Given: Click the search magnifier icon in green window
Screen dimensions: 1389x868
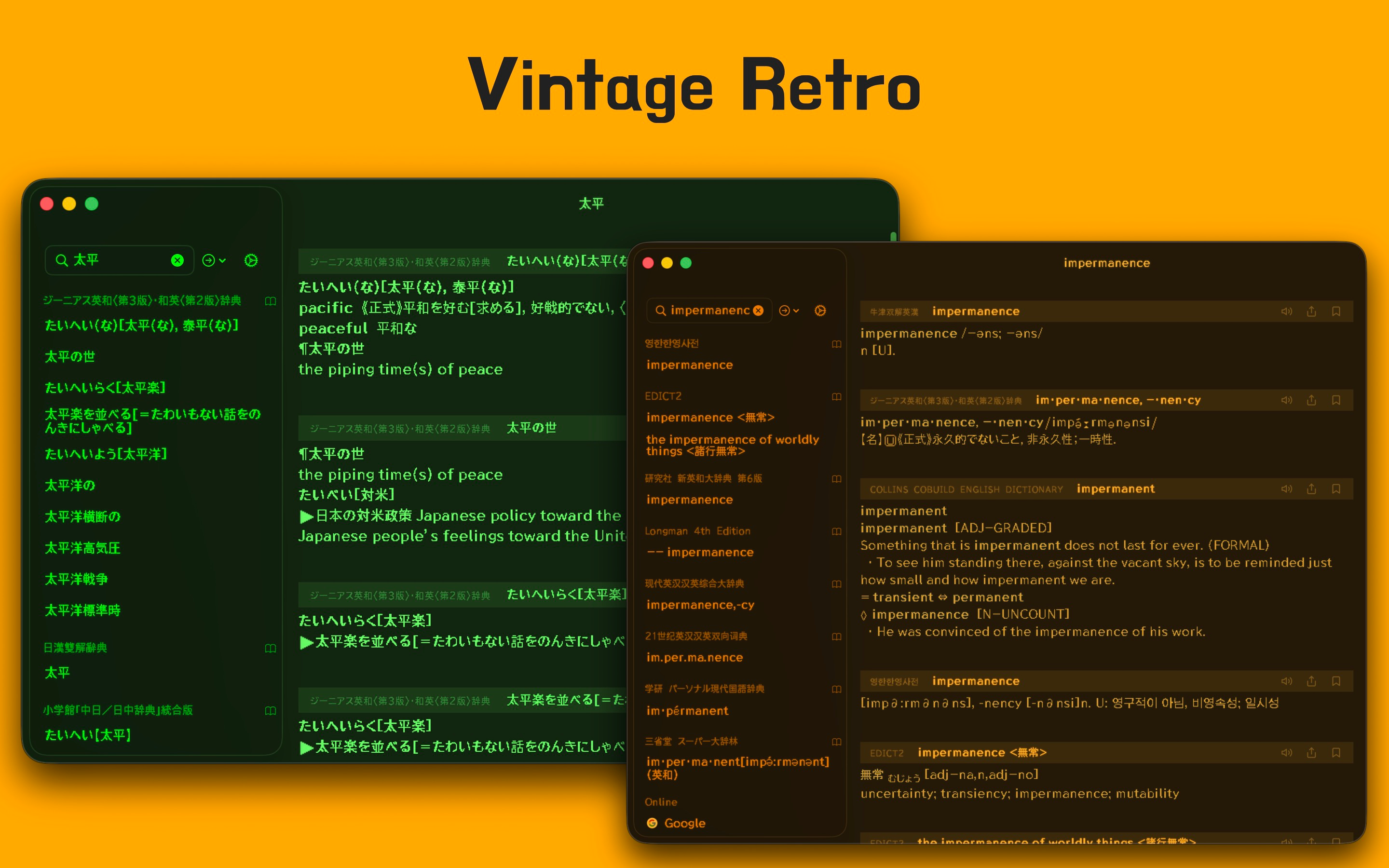Looking at the screenshot, I should (x=61, y=260).
